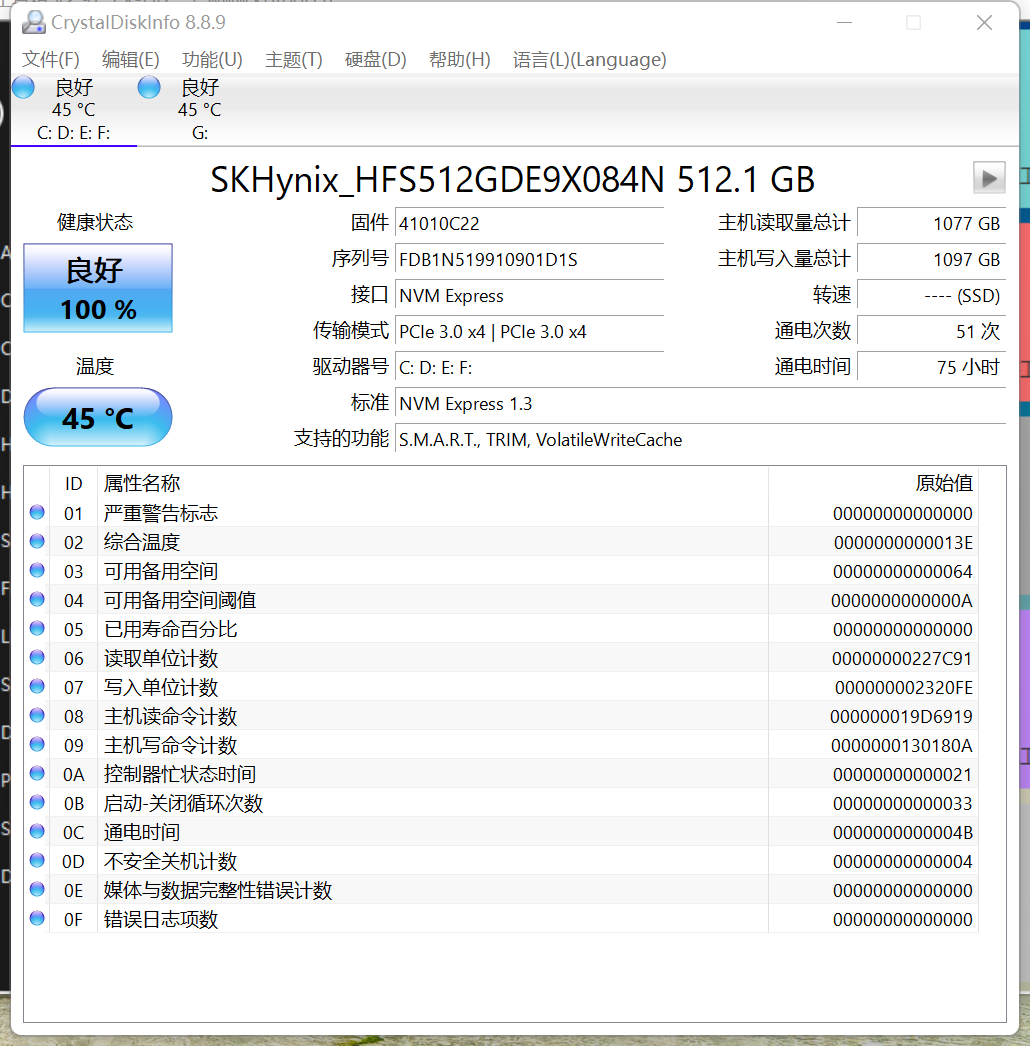Switch to the G: disk tab
The width and height of the screenshot is (1030, 1046).
coord(199,109)
